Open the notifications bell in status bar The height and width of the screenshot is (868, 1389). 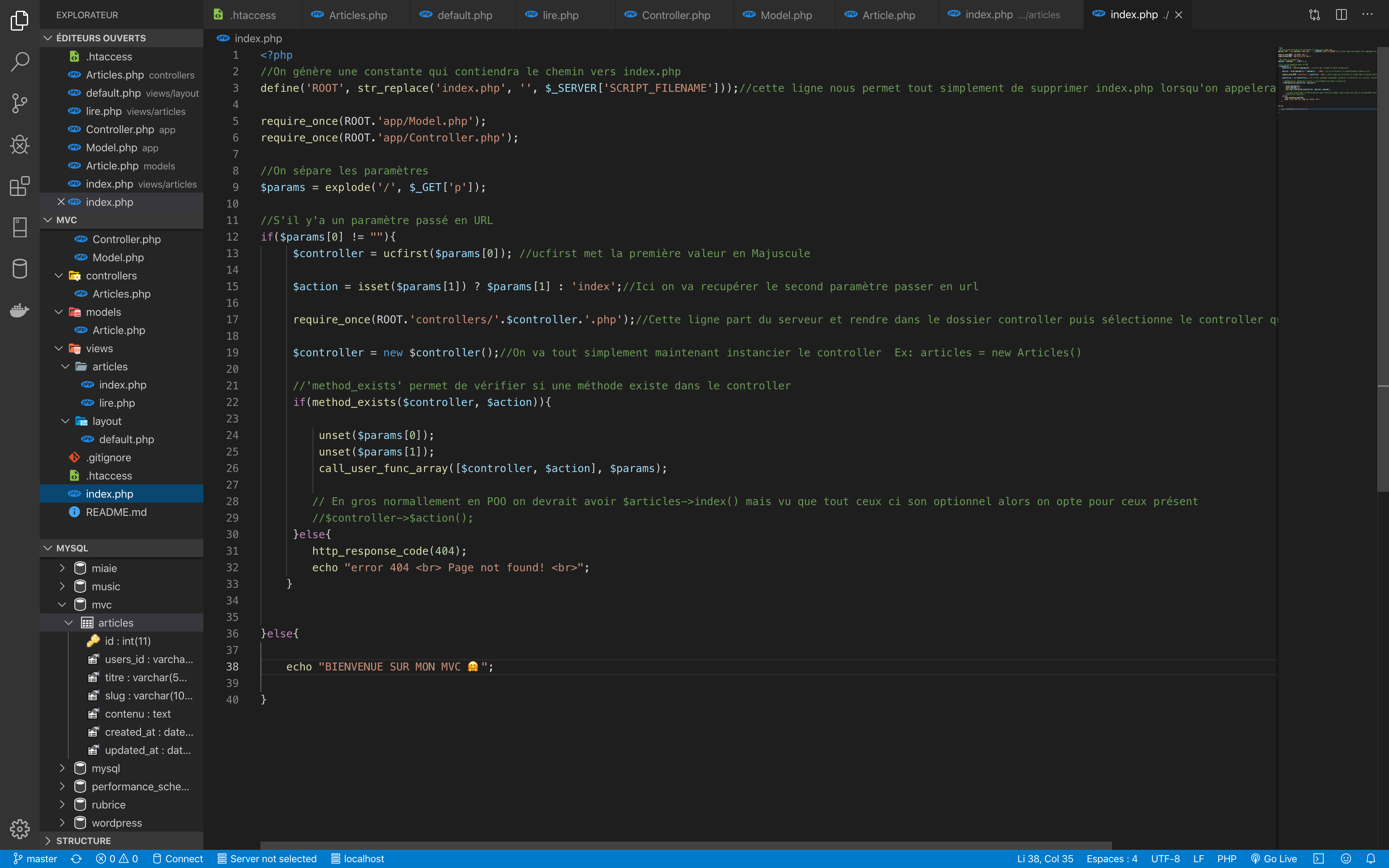tap(1371, 859)
